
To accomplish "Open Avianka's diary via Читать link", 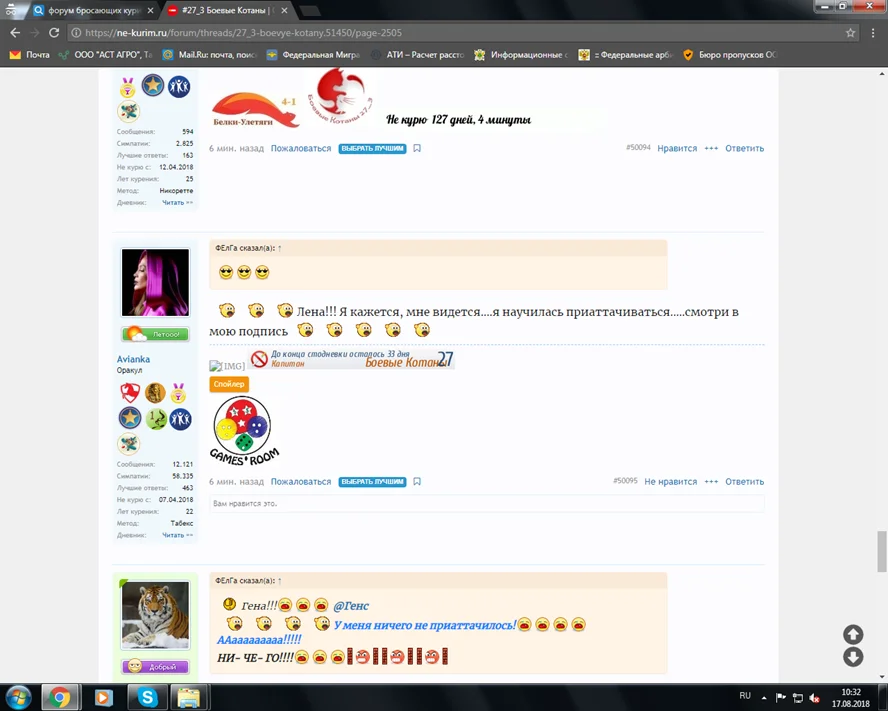I will point(177,535).
